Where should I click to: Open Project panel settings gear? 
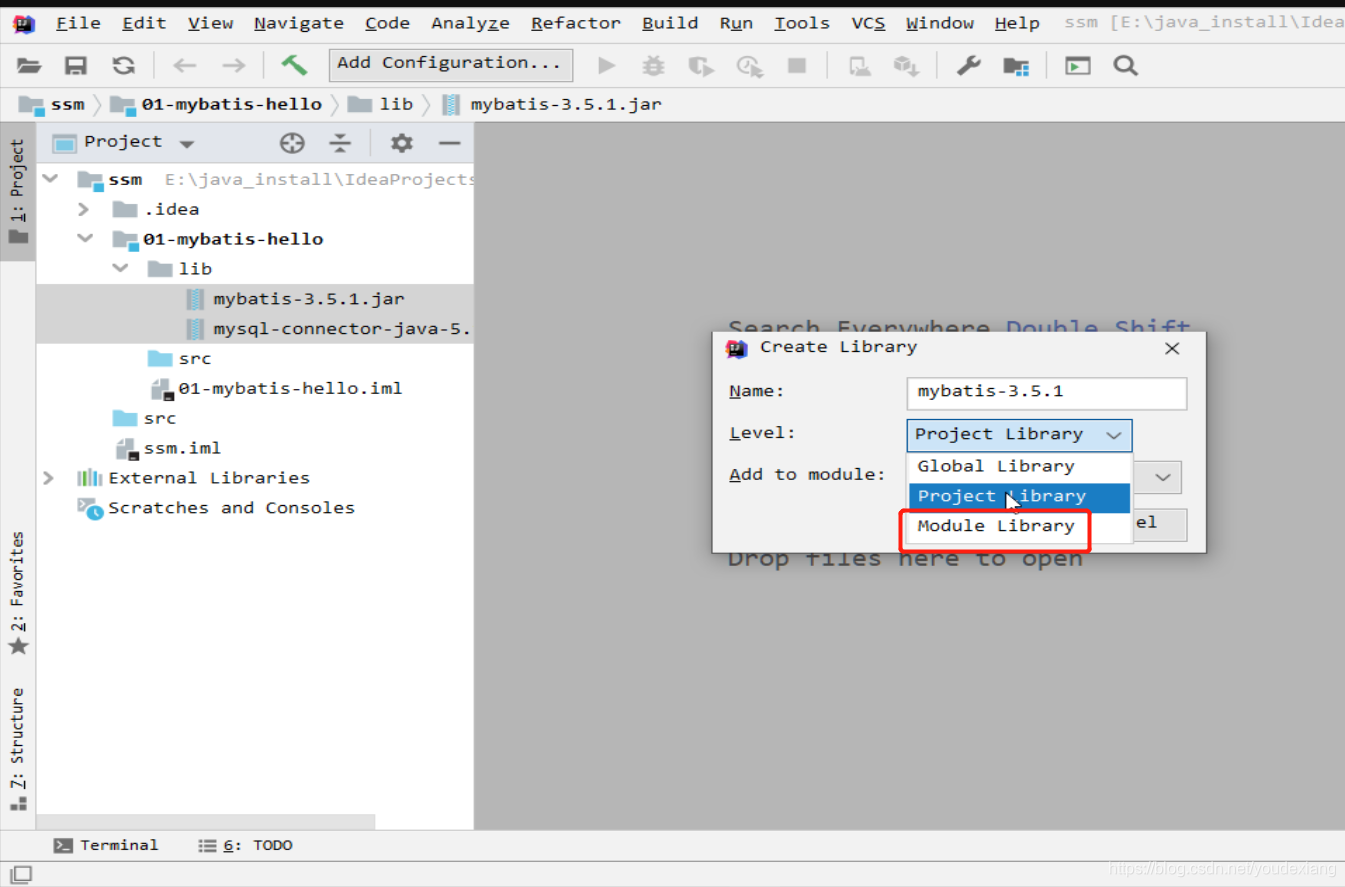click(400, 143)
